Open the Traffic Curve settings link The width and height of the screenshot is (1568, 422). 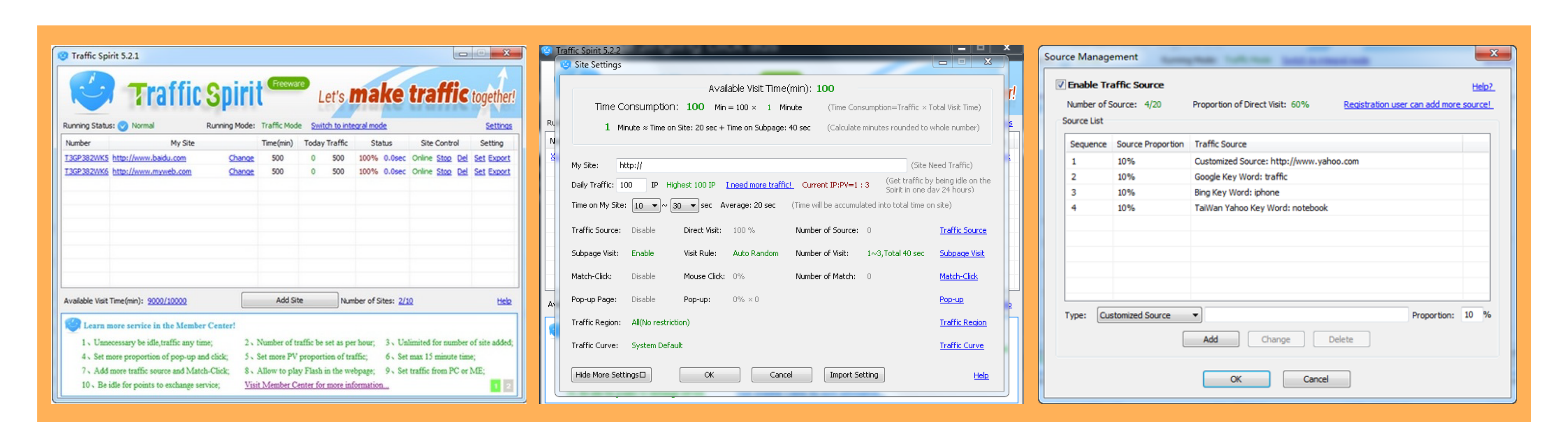coord(961,345)
